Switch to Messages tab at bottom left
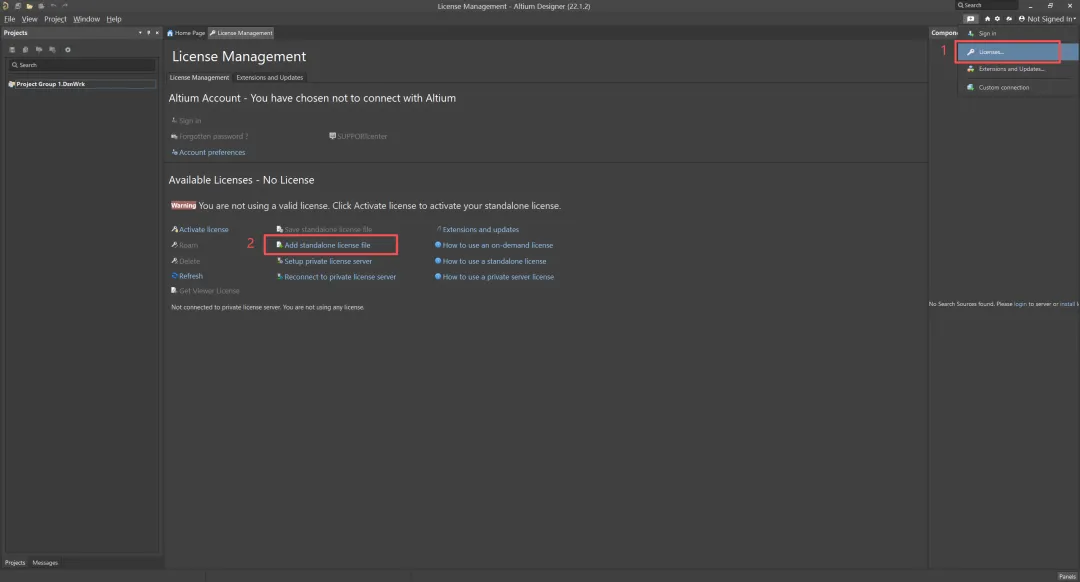 45,563
